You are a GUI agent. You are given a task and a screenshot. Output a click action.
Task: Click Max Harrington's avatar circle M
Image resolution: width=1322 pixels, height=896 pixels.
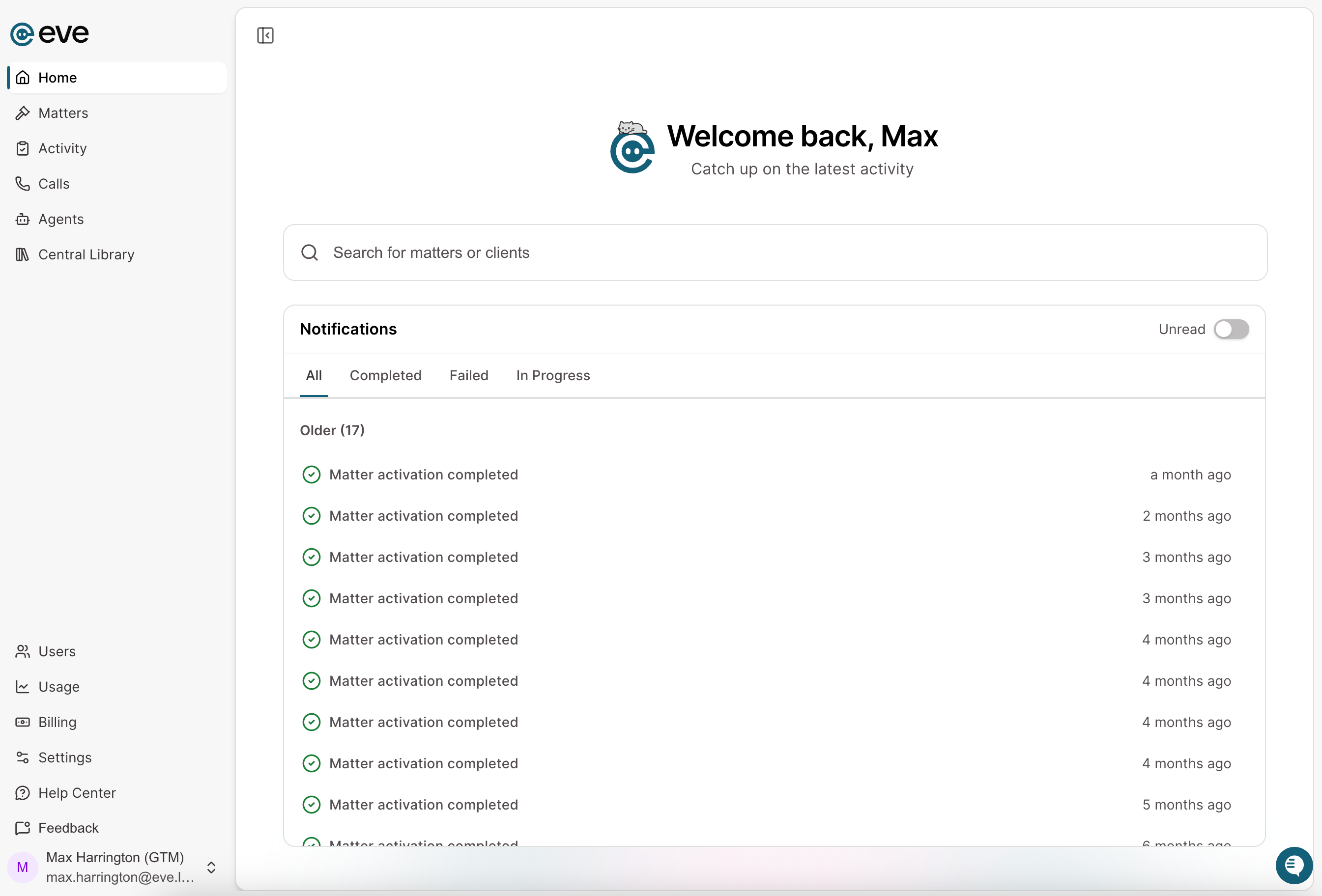[23, 867]
